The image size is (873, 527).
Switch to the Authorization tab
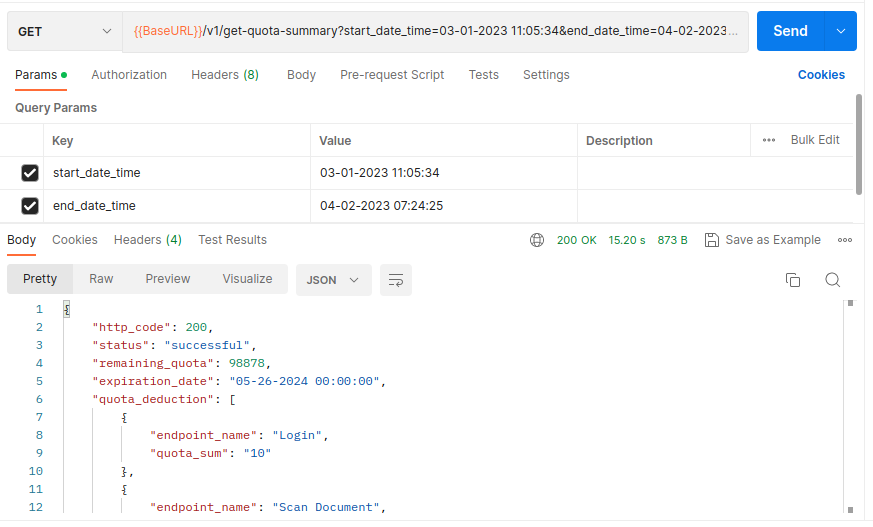pos(129,75)
